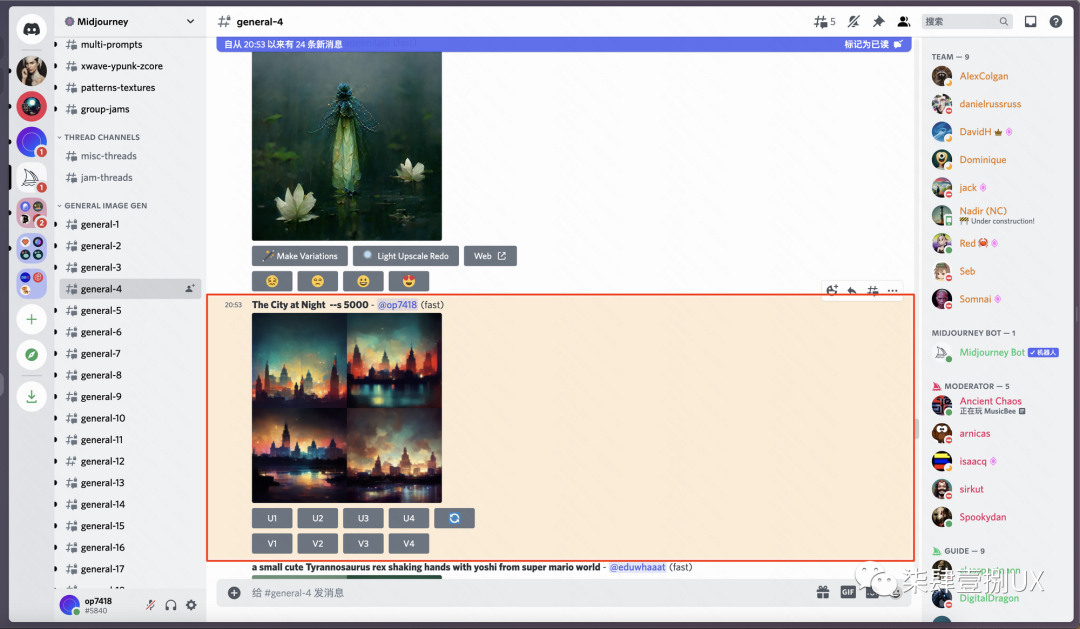The height and width of the screenshot is (629, 1080).
Task: Click the U1 upscale button
Action: 272,518
